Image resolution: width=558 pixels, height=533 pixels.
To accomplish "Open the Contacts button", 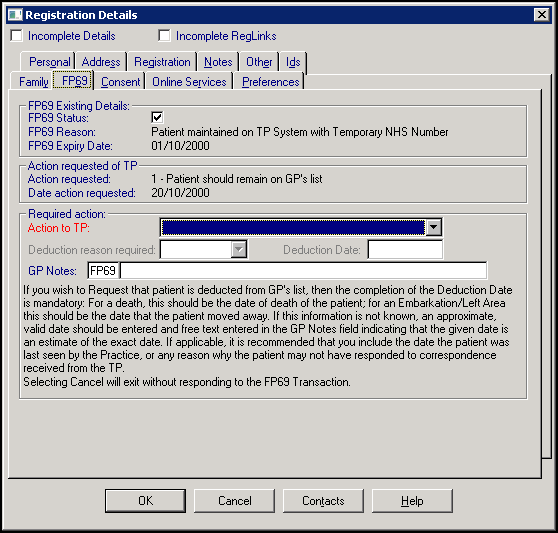I will [323, 501].
